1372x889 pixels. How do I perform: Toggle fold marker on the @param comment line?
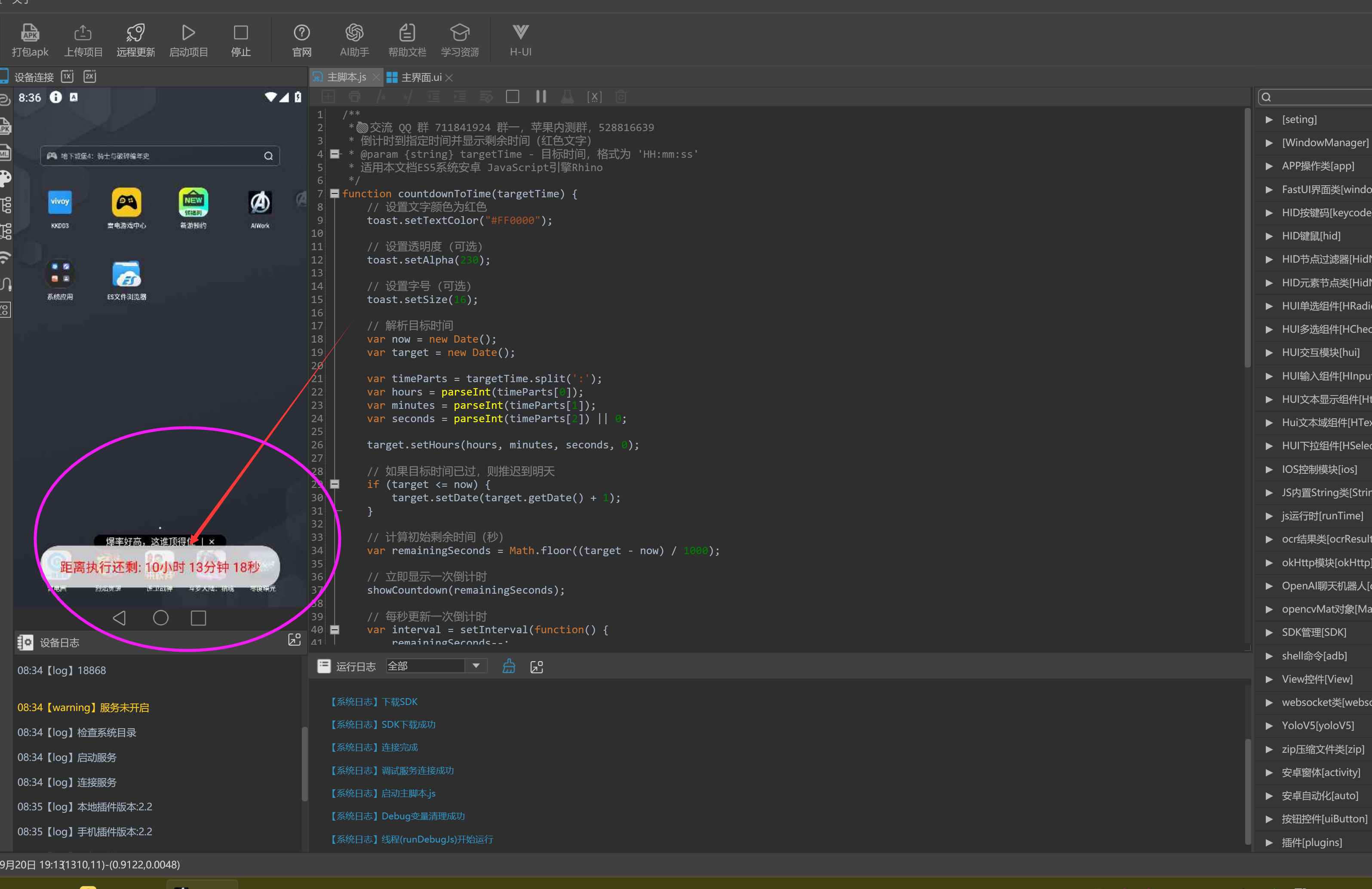(x=335, y=154)
